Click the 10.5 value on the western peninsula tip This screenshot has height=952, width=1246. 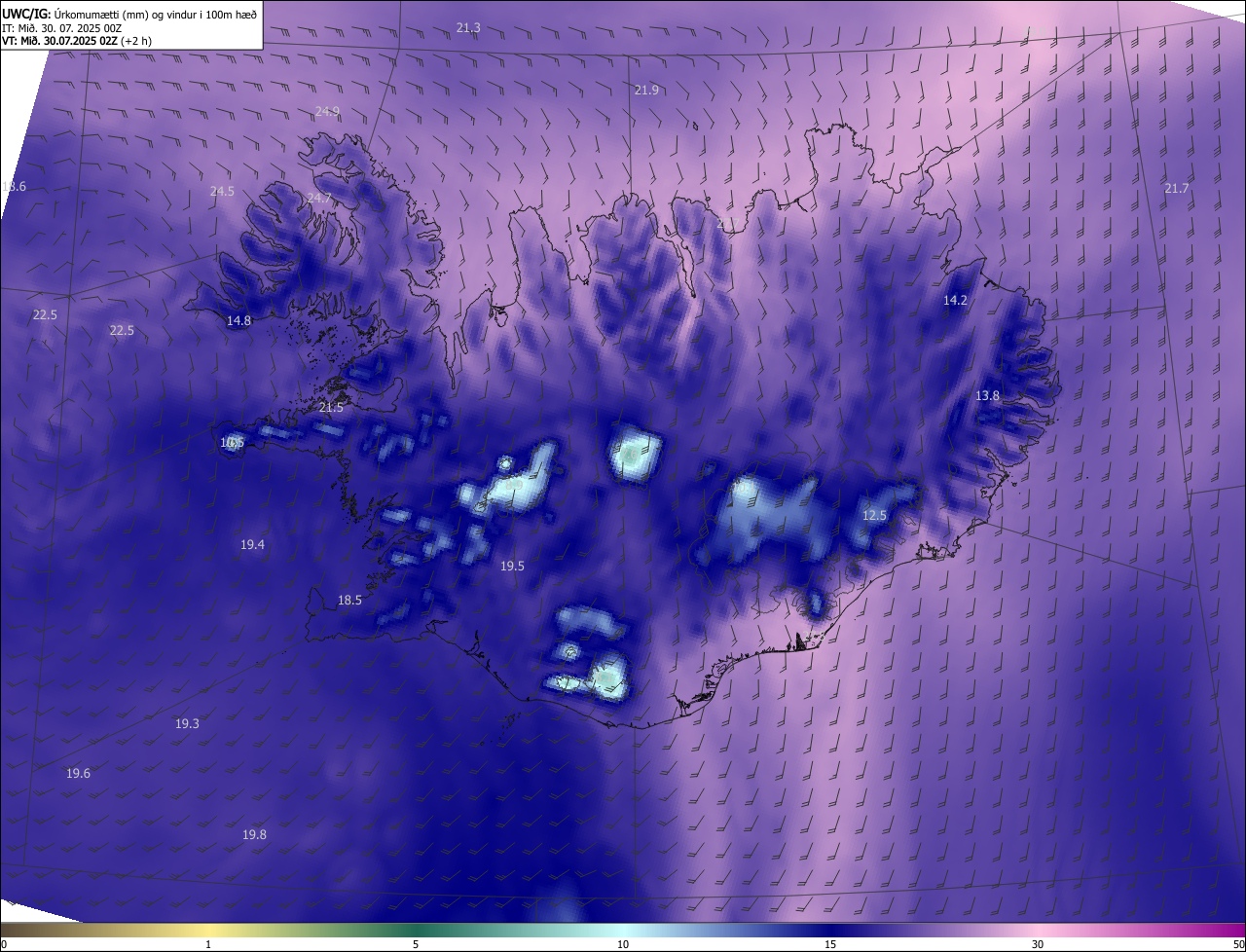(232, 442)
